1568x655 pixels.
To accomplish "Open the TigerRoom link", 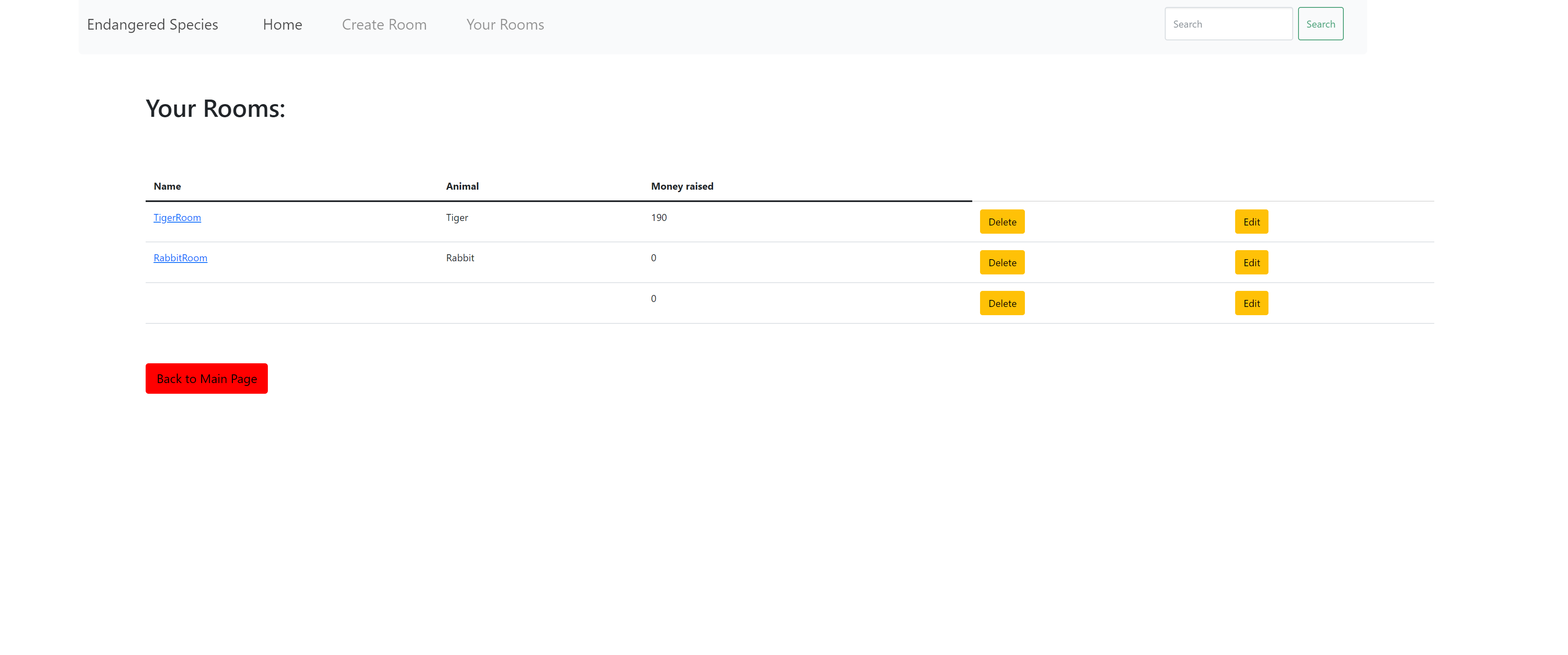I will click(177, 217).
